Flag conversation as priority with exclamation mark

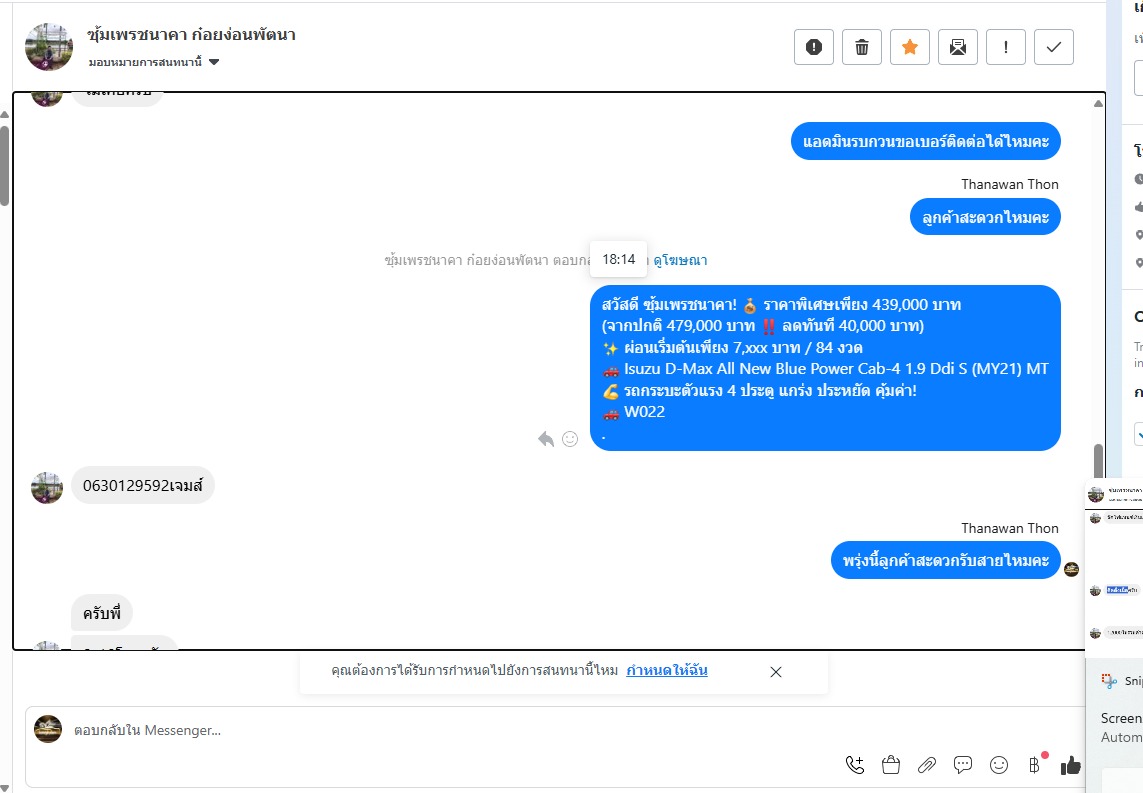(x=1006, y=47)
